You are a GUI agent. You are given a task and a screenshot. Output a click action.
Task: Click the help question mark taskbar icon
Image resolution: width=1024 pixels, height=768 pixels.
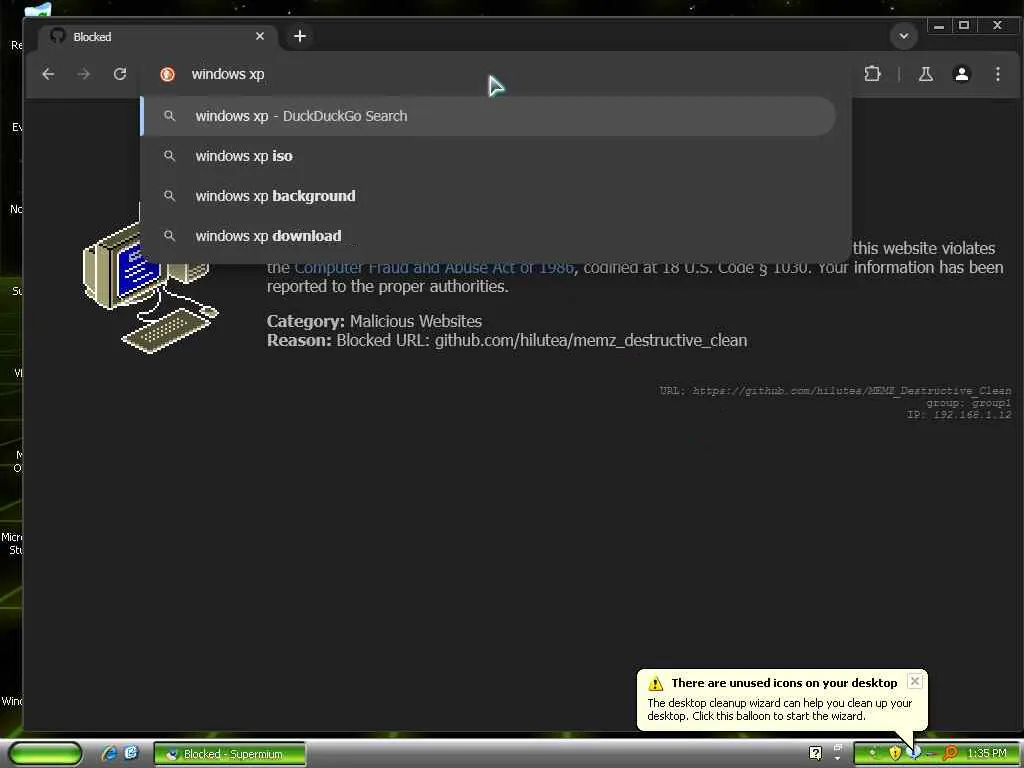pos(815,753)
